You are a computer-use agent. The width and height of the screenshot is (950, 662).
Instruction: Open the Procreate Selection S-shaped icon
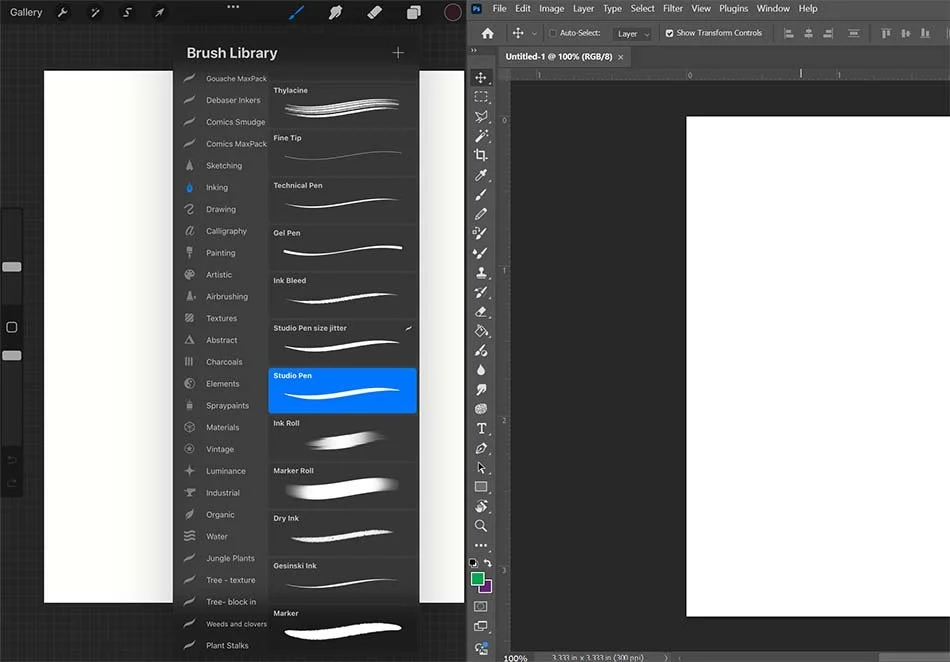pyautogui.click(x=127, y=12)
